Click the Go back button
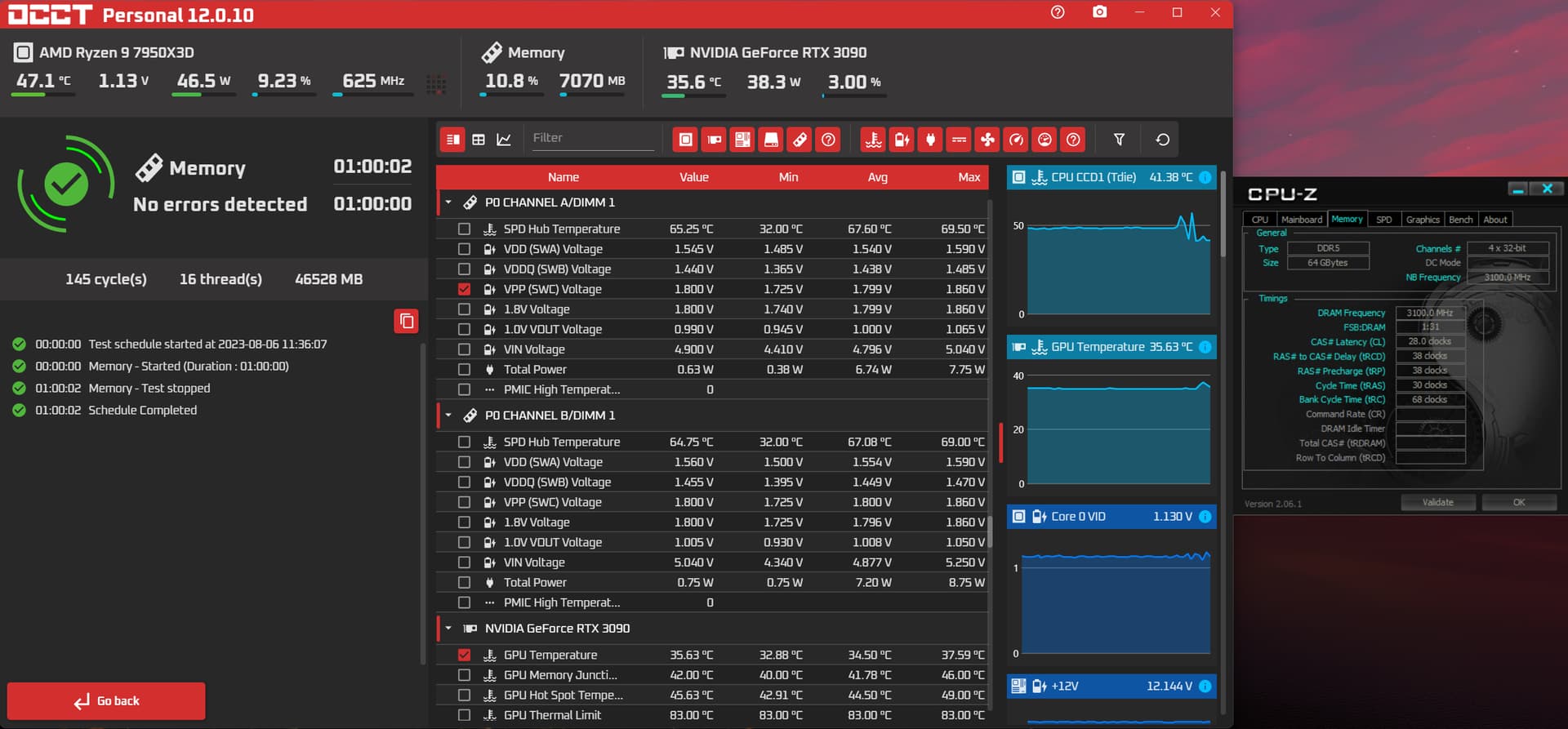The height and width of the screenshot is (729, 1568). pos(106,700)
